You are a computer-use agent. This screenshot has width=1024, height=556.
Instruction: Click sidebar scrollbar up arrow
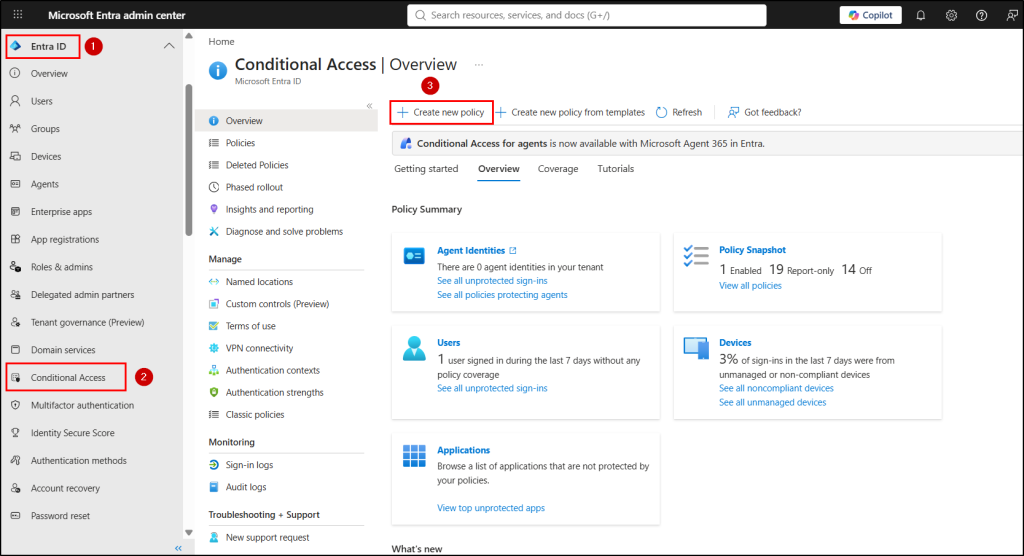coord(189,36)
